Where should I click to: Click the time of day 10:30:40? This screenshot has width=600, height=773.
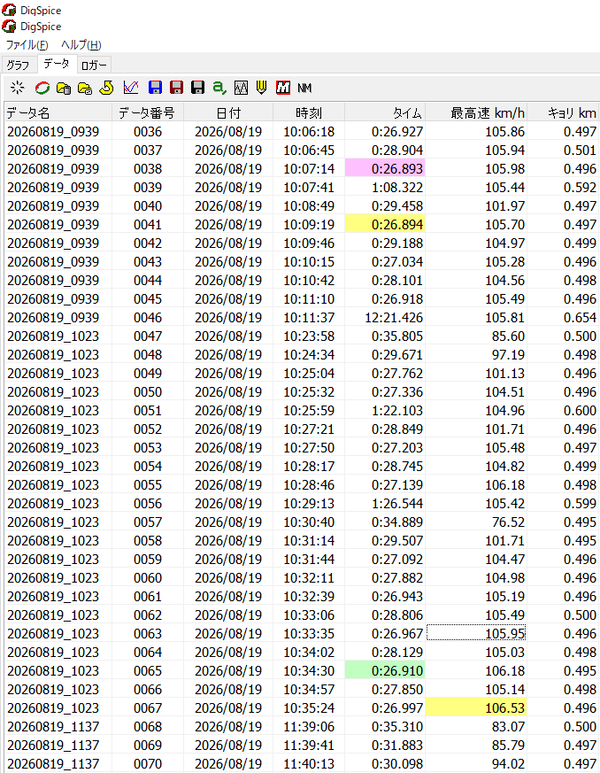(x=309, y=522)
